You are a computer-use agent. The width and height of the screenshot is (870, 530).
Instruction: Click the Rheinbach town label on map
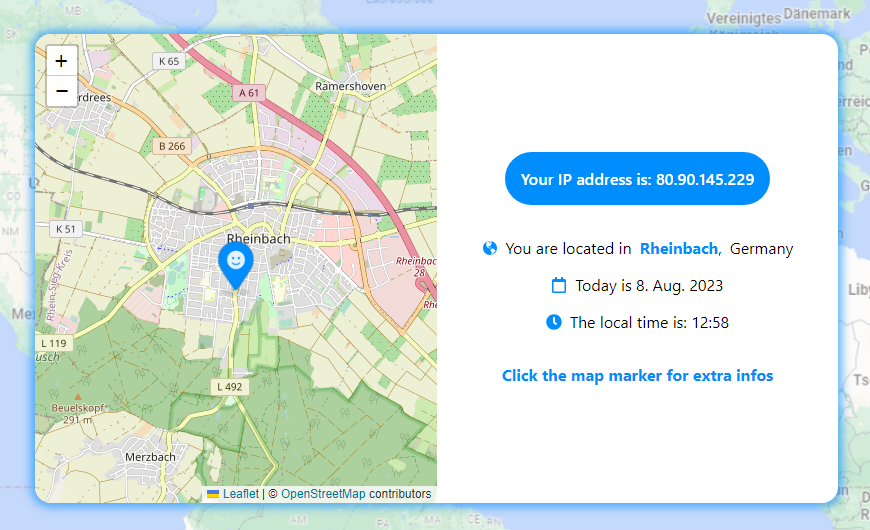point(259,239)
